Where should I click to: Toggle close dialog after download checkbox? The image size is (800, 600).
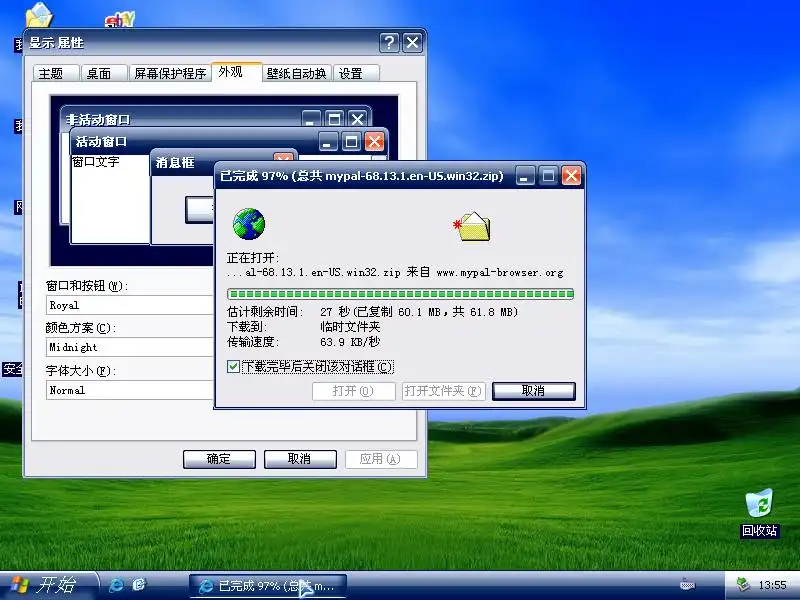click(x=233, y=366)
